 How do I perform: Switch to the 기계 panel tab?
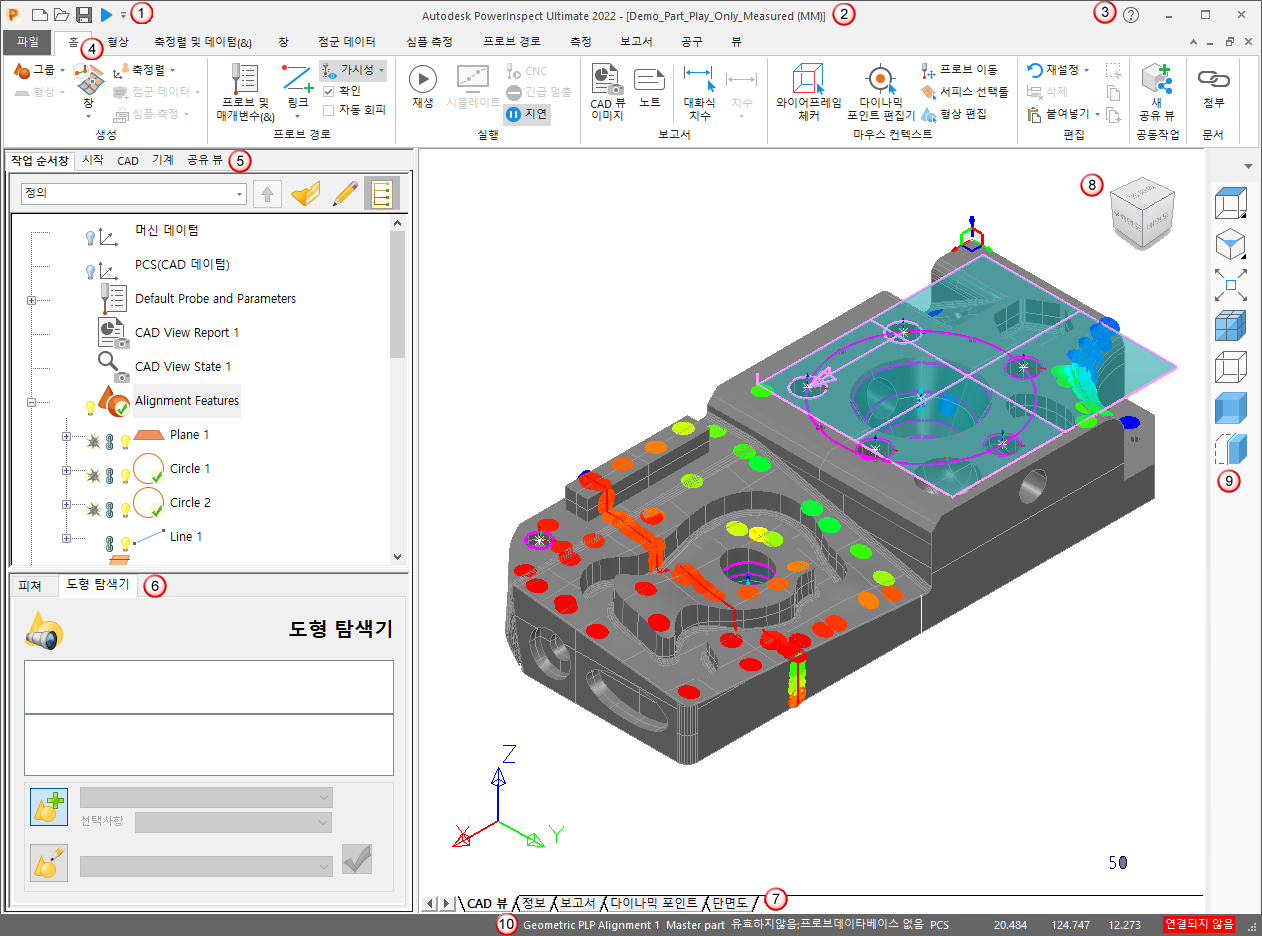162,160
